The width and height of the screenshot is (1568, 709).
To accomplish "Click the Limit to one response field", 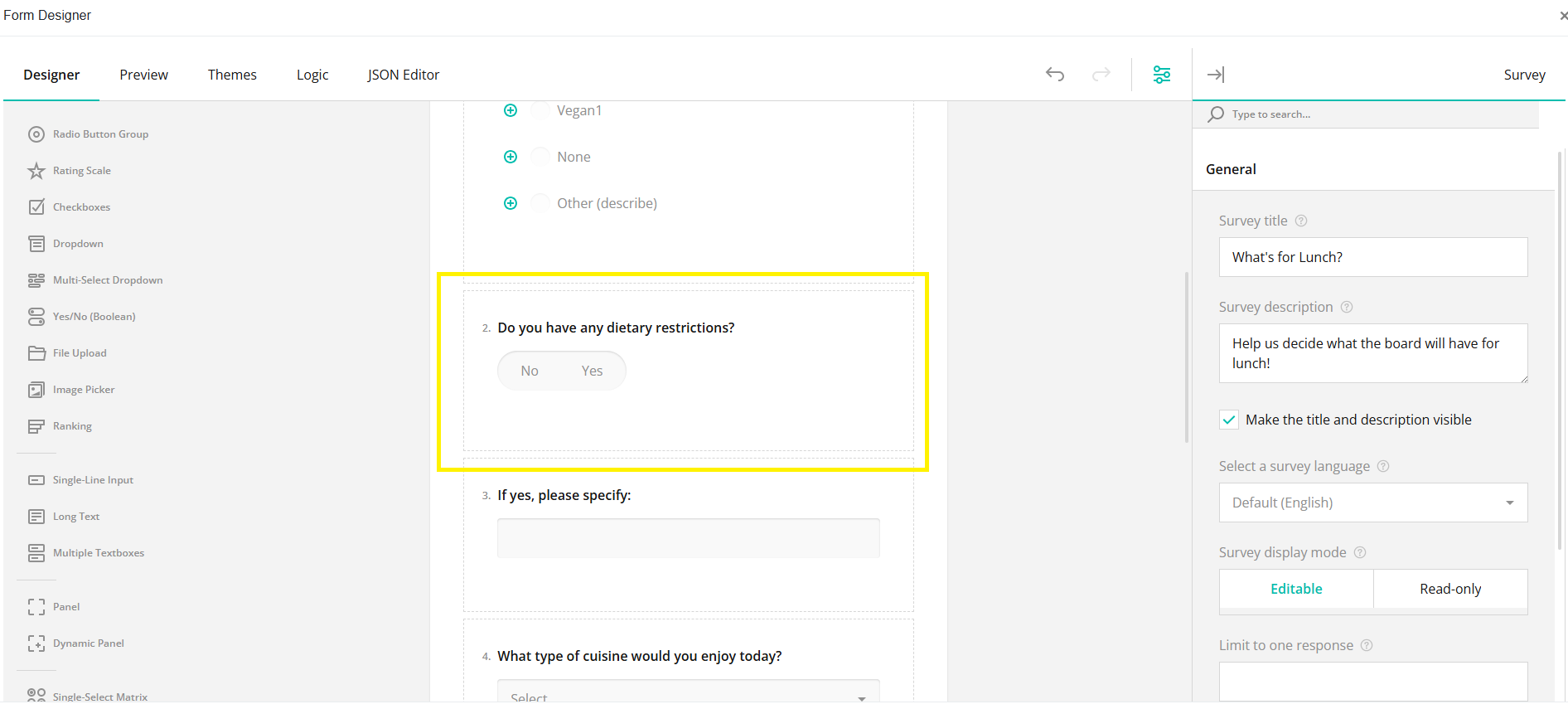I will point(1373,682).
